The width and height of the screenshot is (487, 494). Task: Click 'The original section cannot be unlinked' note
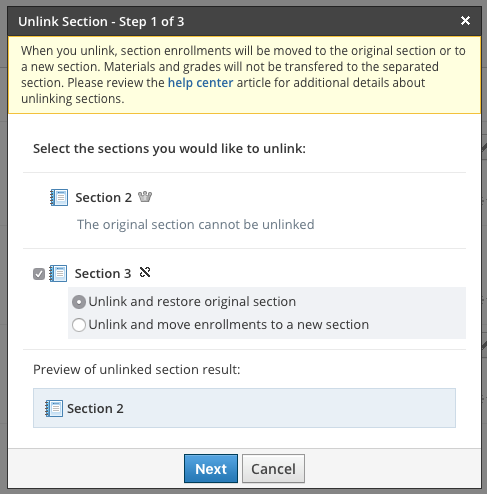[196, 224]
